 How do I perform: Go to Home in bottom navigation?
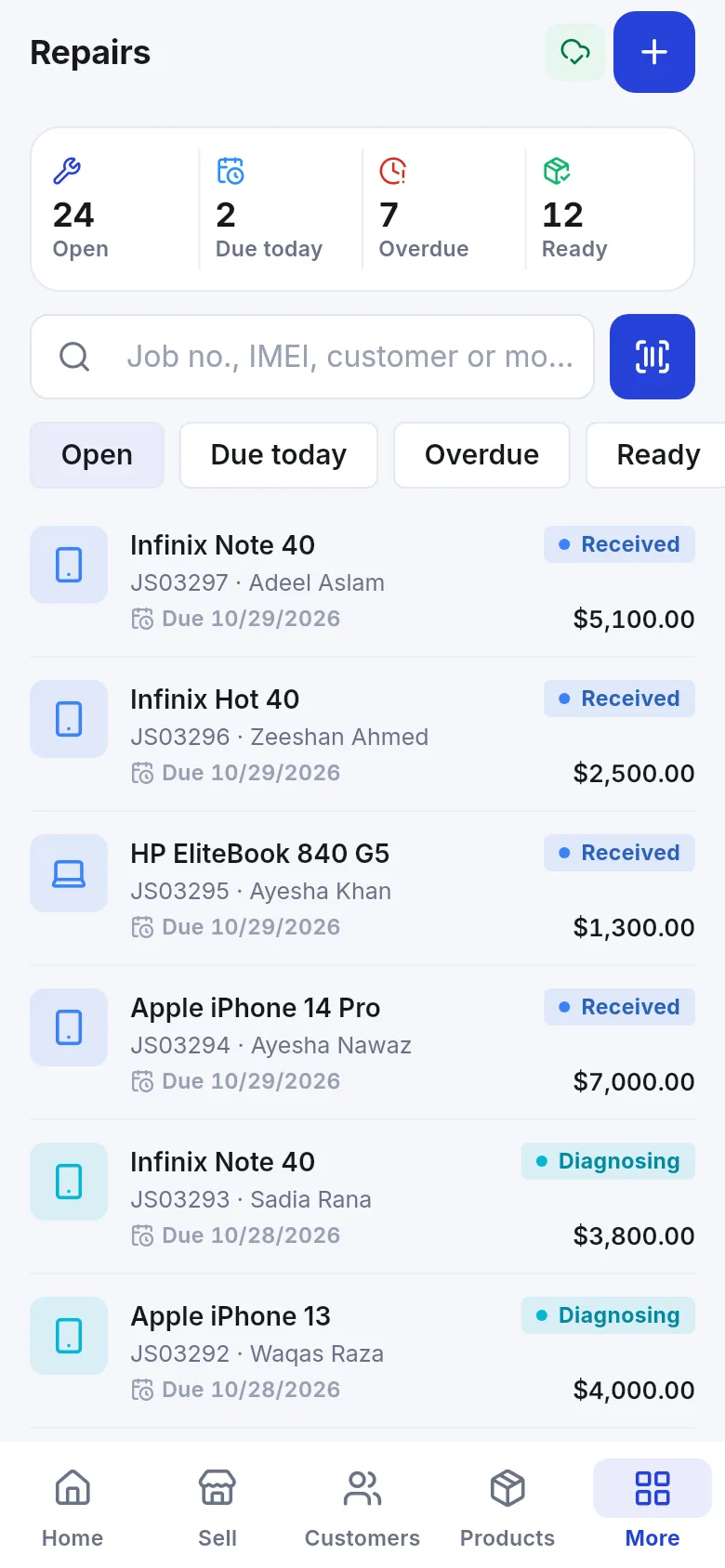point(72,1508)
